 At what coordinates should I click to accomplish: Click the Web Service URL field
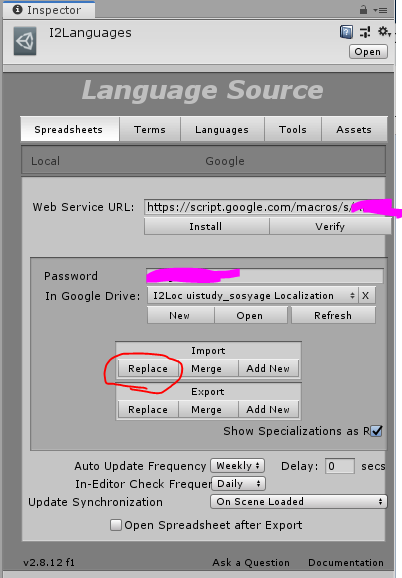tap(268, 207)
